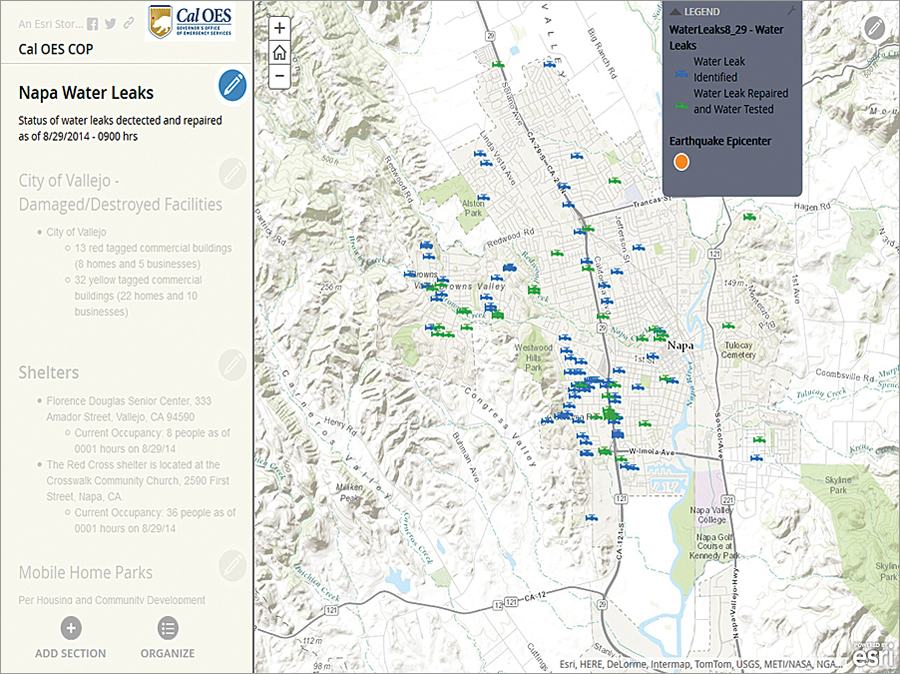Click blue leak marker south on CA-121
Viewport: 900px width, 674px height.
591,518
